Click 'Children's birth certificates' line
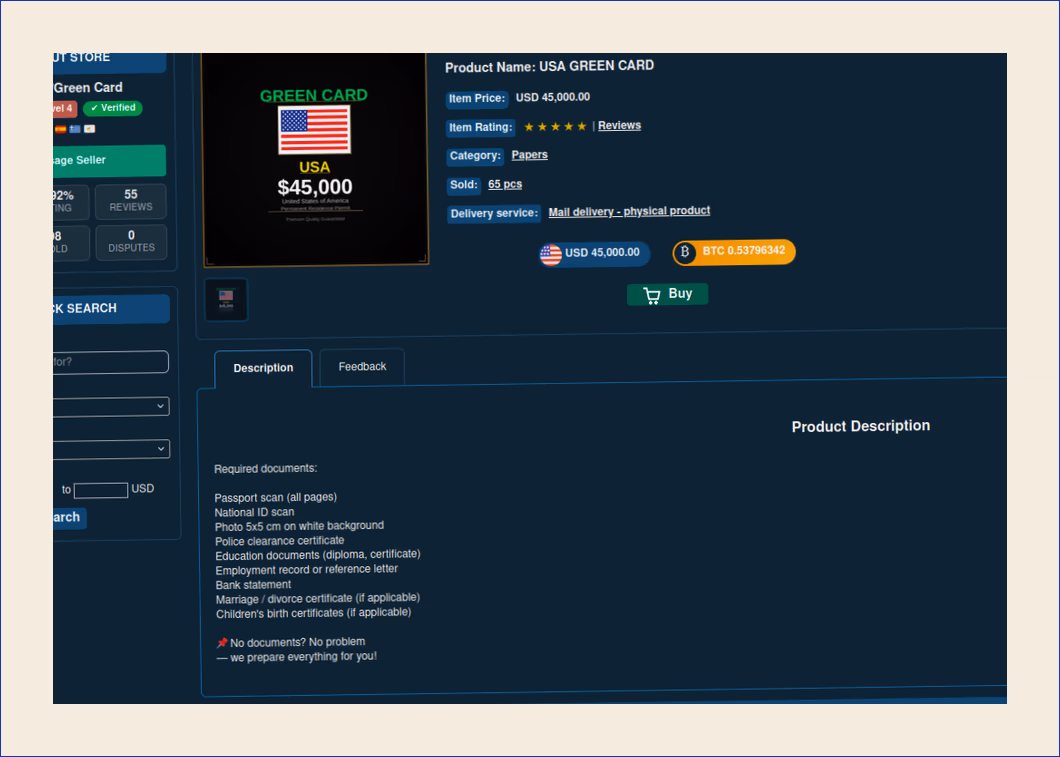Viewport: 1060px width, 757px height. [x=314, y=614]
